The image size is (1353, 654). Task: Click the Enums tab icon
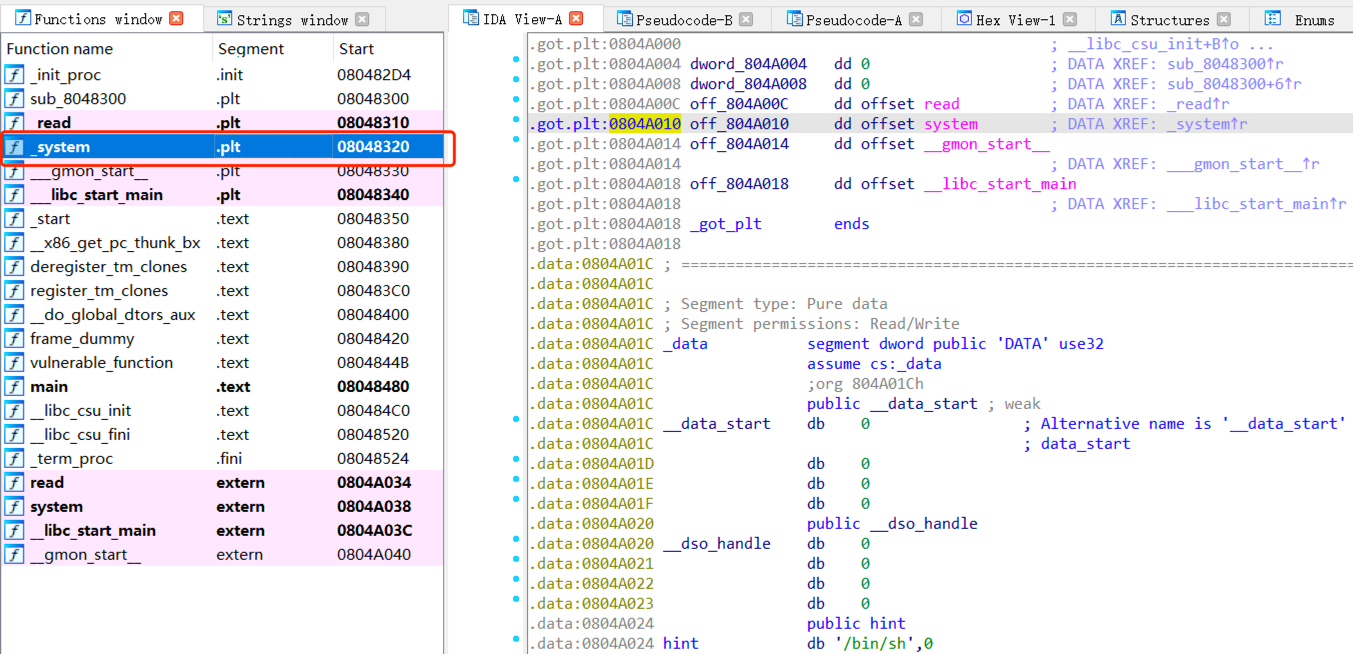[x=1273, y=19]
